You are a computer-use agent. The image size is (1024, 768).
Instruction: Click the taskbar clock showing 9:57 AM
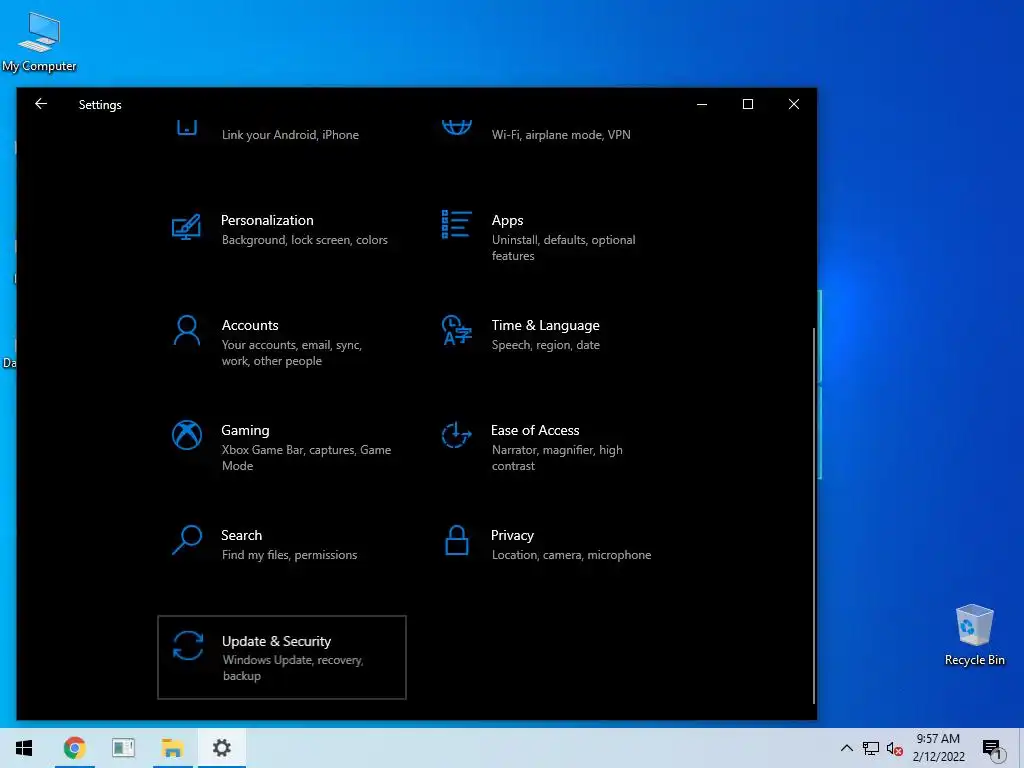pos(938,748)
